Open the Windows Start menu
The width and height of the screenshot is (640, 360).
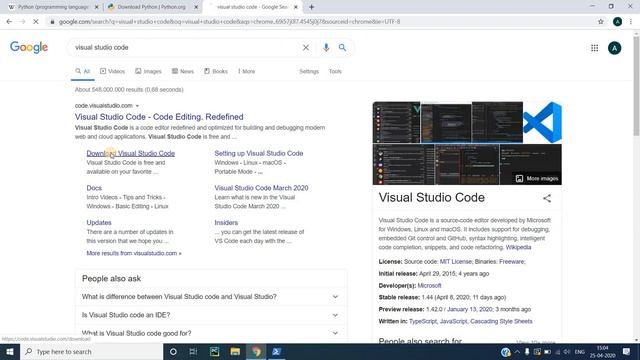pos(10,351)
